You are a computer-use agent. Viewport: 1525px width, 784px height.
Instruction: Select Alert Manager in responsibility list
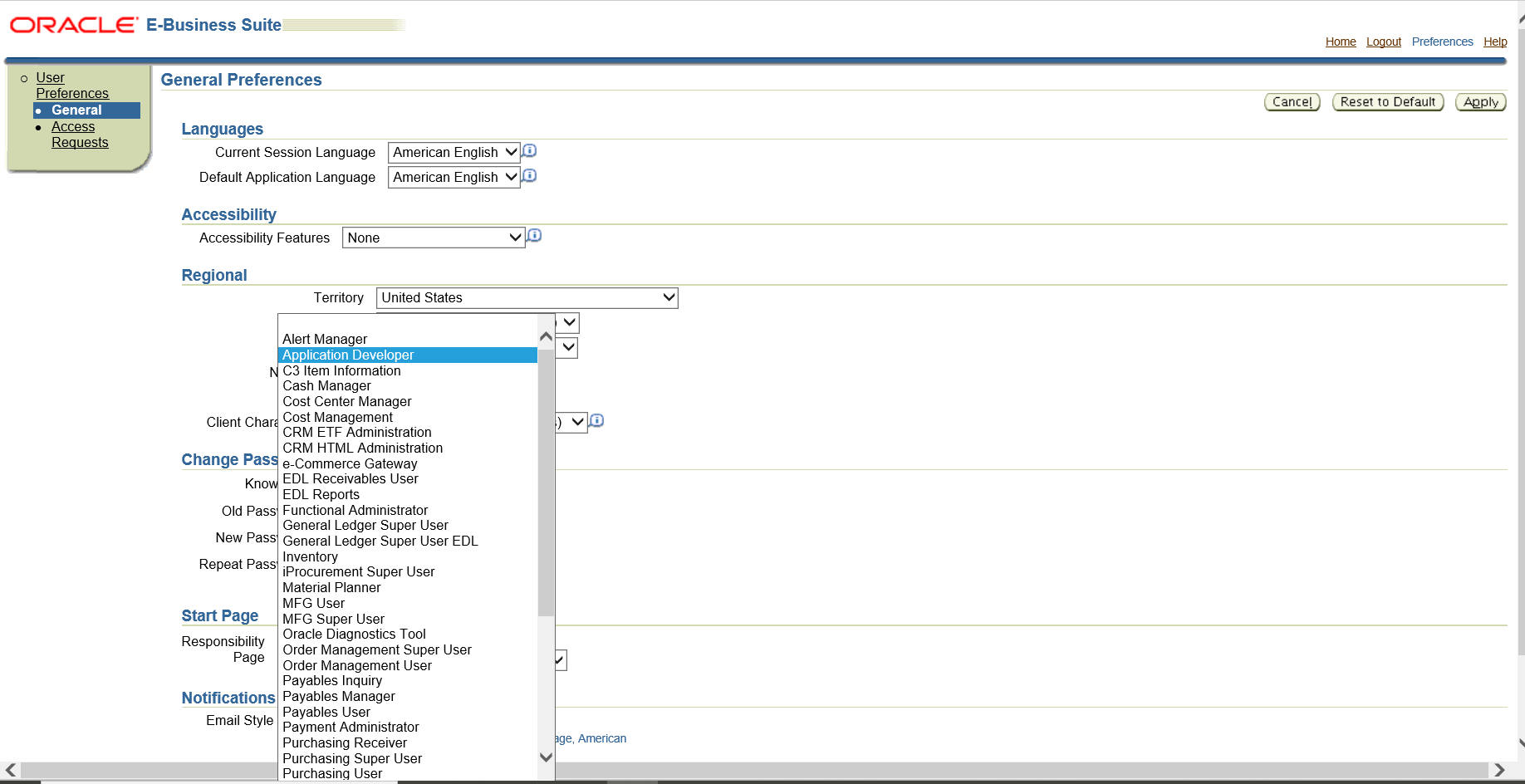tap(408, 340)
